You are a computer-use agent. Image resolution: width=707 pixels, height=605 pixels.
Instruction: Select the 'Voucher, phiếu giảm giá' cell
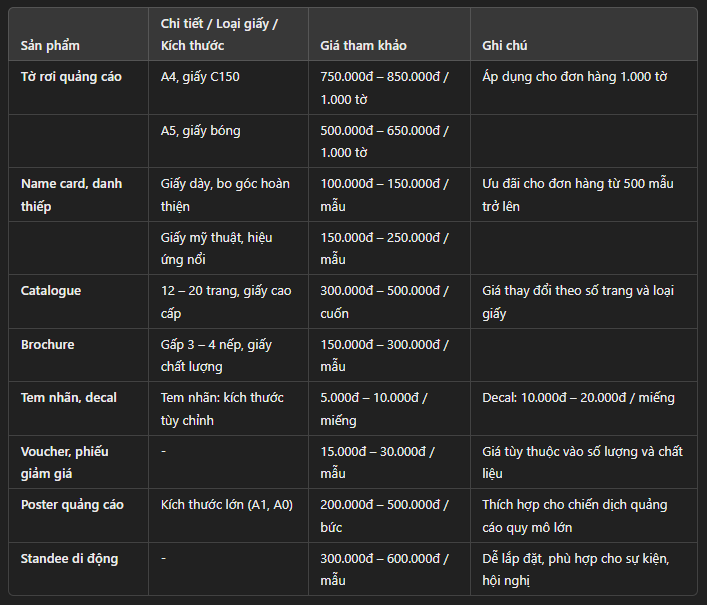65,462
